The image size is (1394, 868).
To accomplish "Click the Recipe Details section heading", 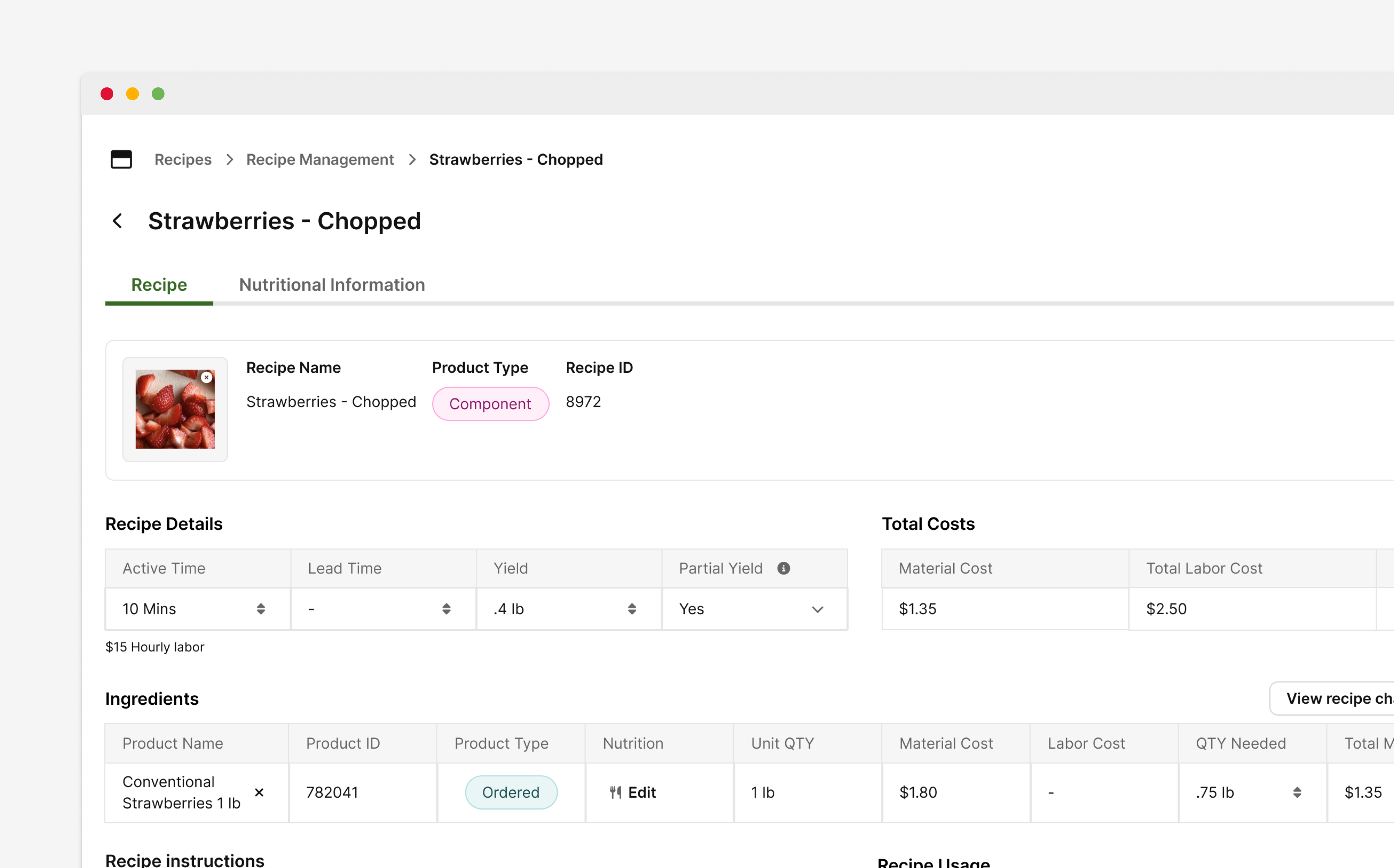I will click(x=164, y=524).
